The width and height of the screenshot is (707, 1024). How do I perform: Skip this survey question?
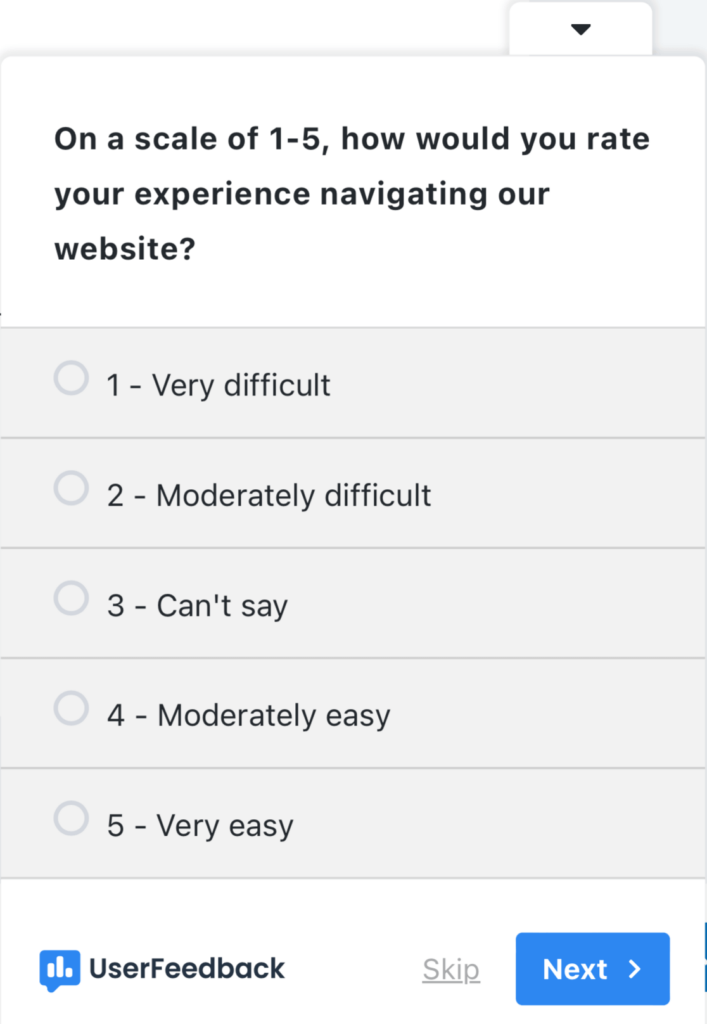click(x=450, y=968)
